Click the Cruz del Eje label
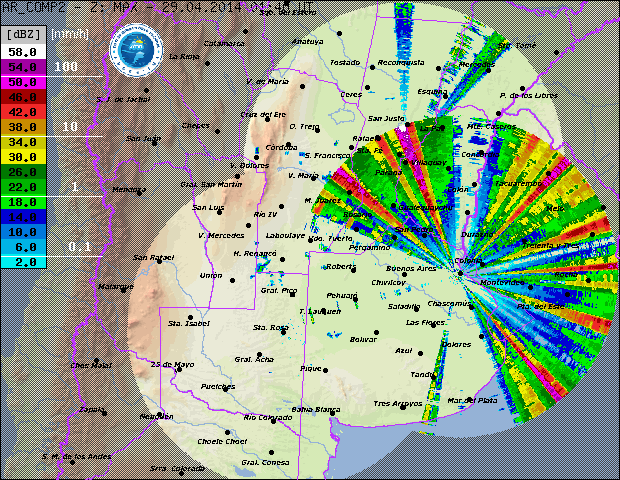 click(263, 114)
